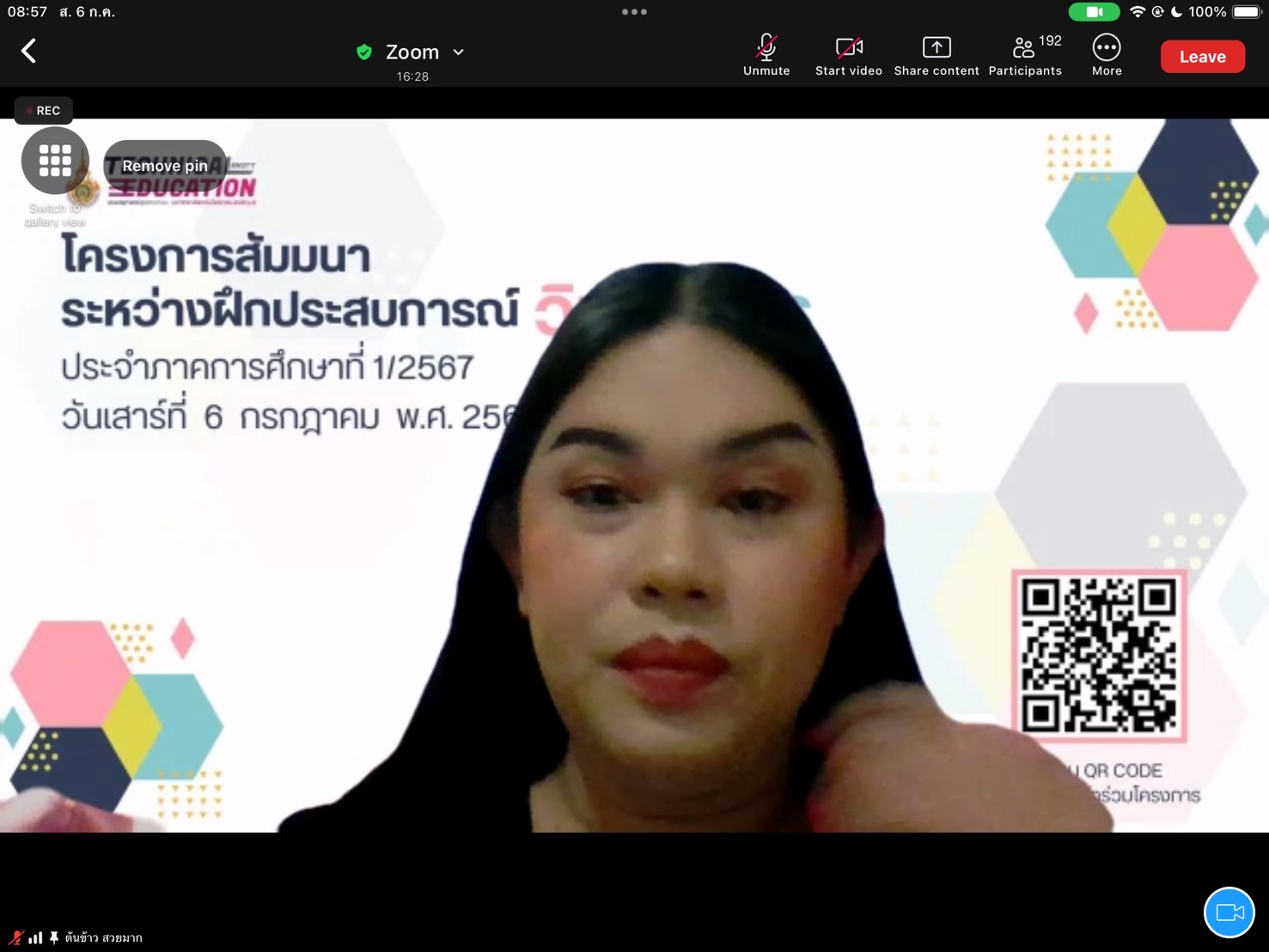This screenshot has width=1269, height=952.
Task: Tap the three dots multitasking handle
Action: tap(634, 12)
